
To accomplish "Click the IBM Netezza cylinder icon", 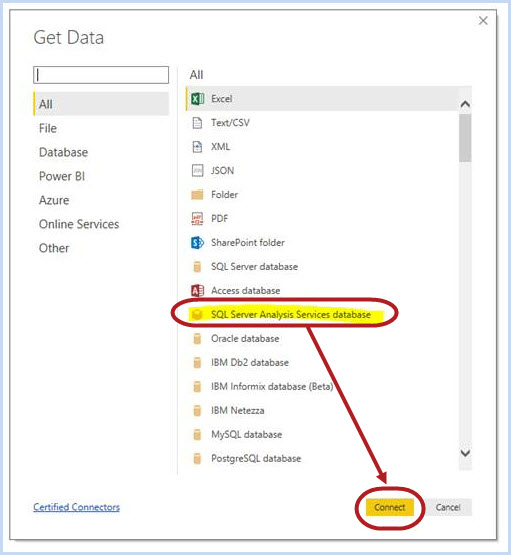I will click(x=197, y=411).
